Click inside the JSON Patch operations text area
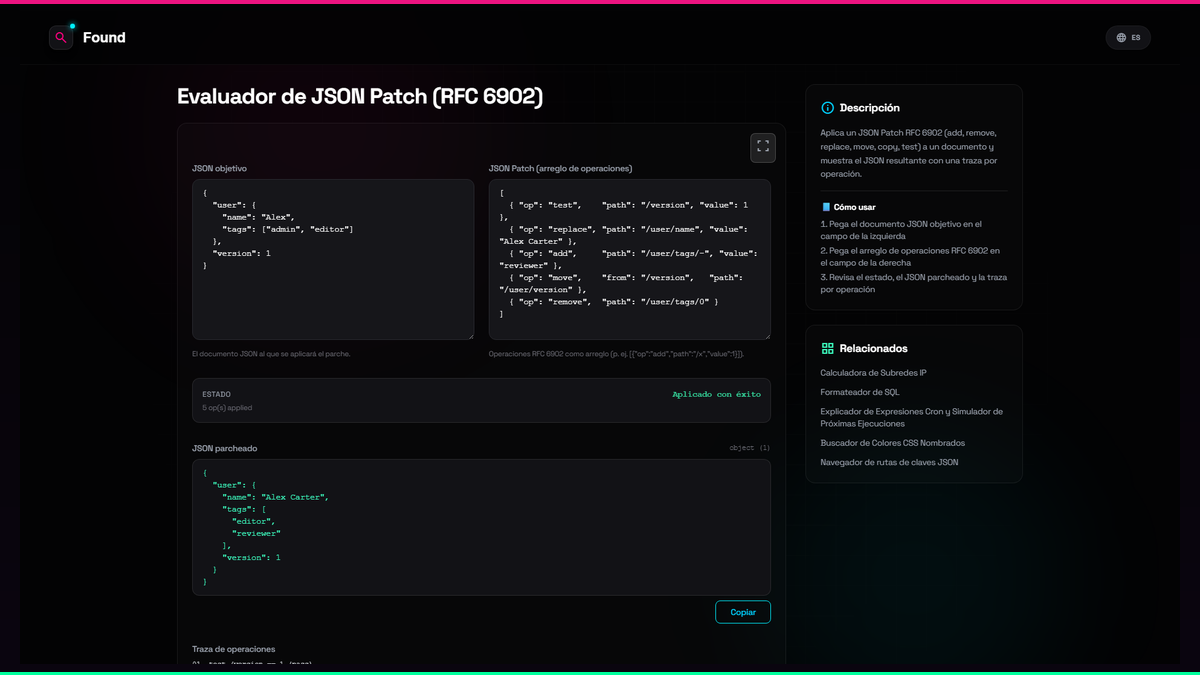1200x675 pixels. (630, 259)
